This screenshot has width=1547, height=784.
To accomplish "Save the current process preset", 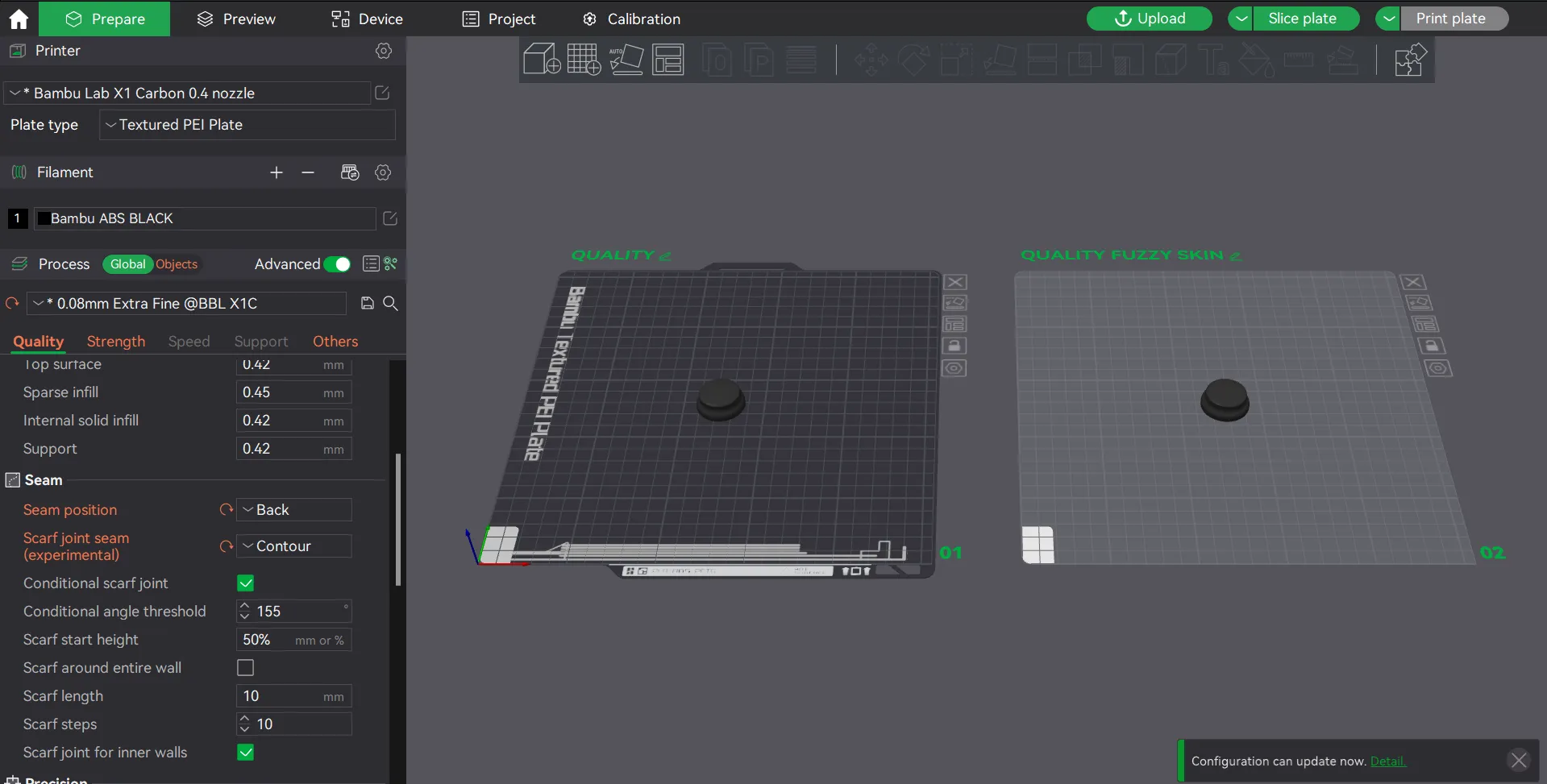I will [368, 303].
